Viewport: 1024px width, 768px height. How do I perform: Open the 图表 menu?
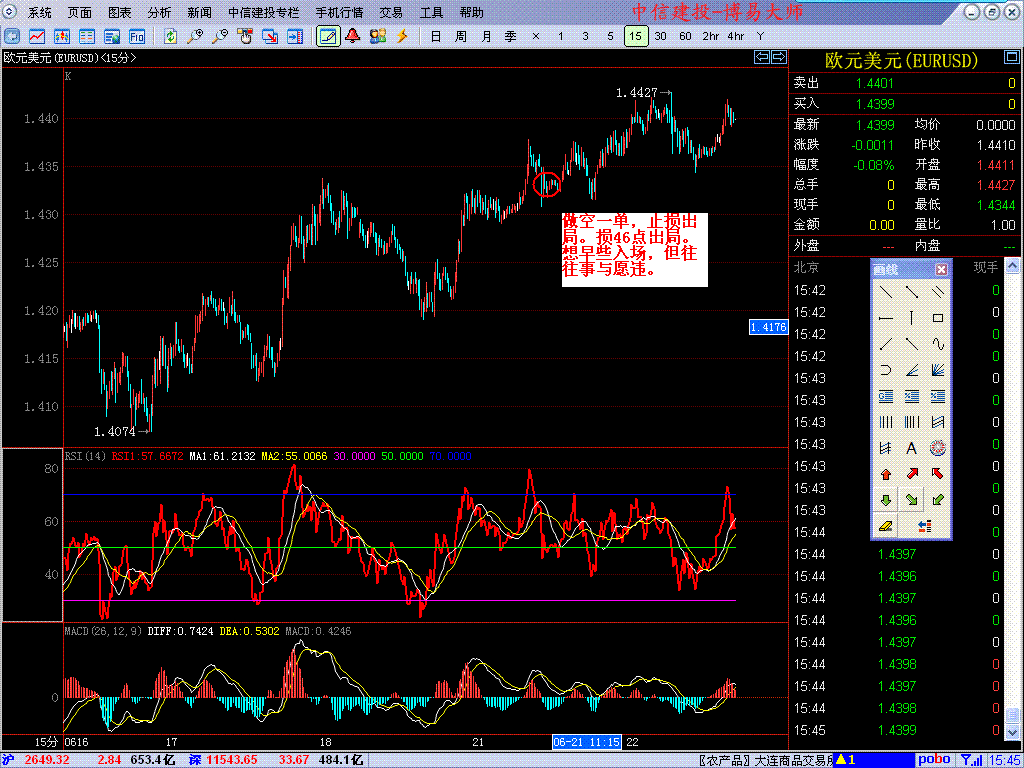120,12
